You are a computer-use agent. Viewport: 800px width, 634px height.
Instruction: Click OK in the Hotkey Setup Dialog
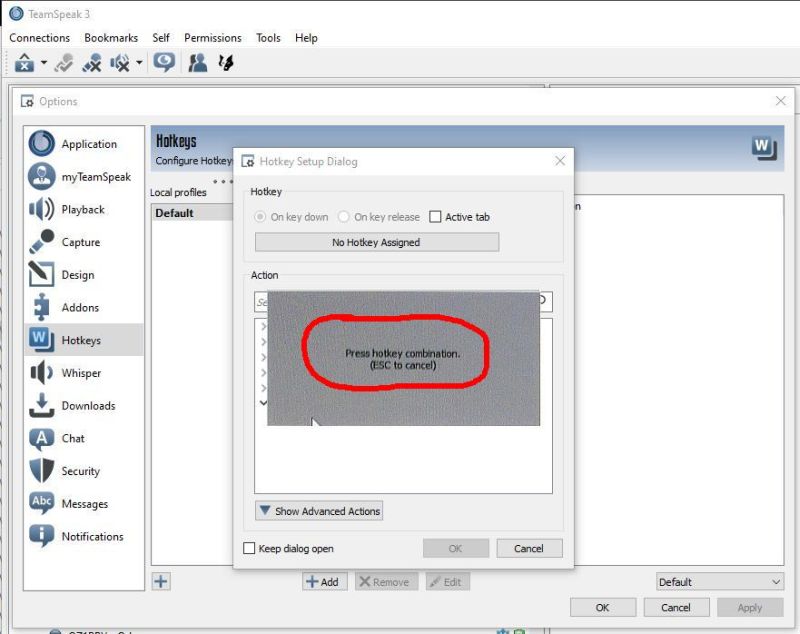click(456, 548)
